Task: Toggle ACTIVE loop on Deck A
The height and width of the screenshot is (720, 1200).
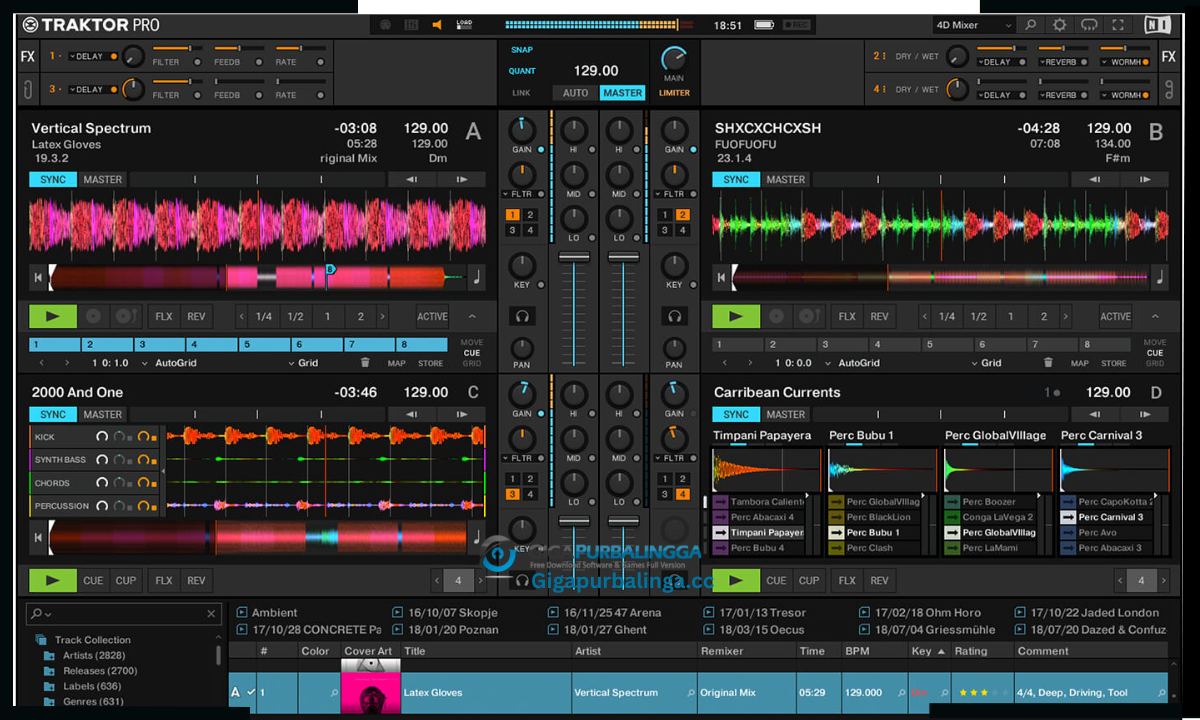Action: pyautogui.click(x=432, y=316)
